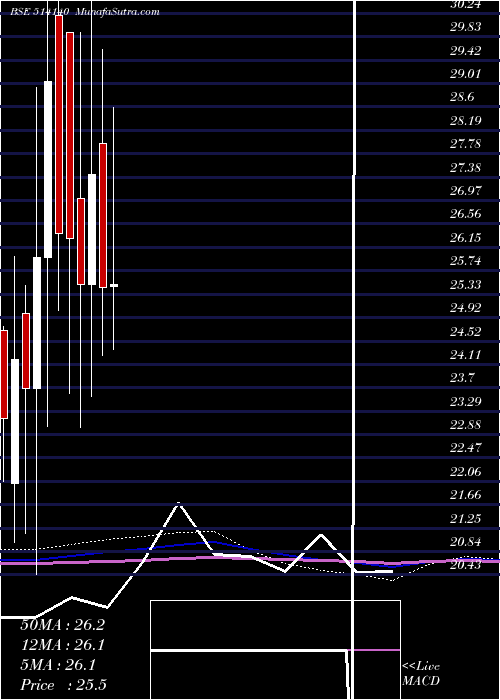Click the 28.19 price axis label
This screenshot has height=700, width=500.
tap(465, 121)
